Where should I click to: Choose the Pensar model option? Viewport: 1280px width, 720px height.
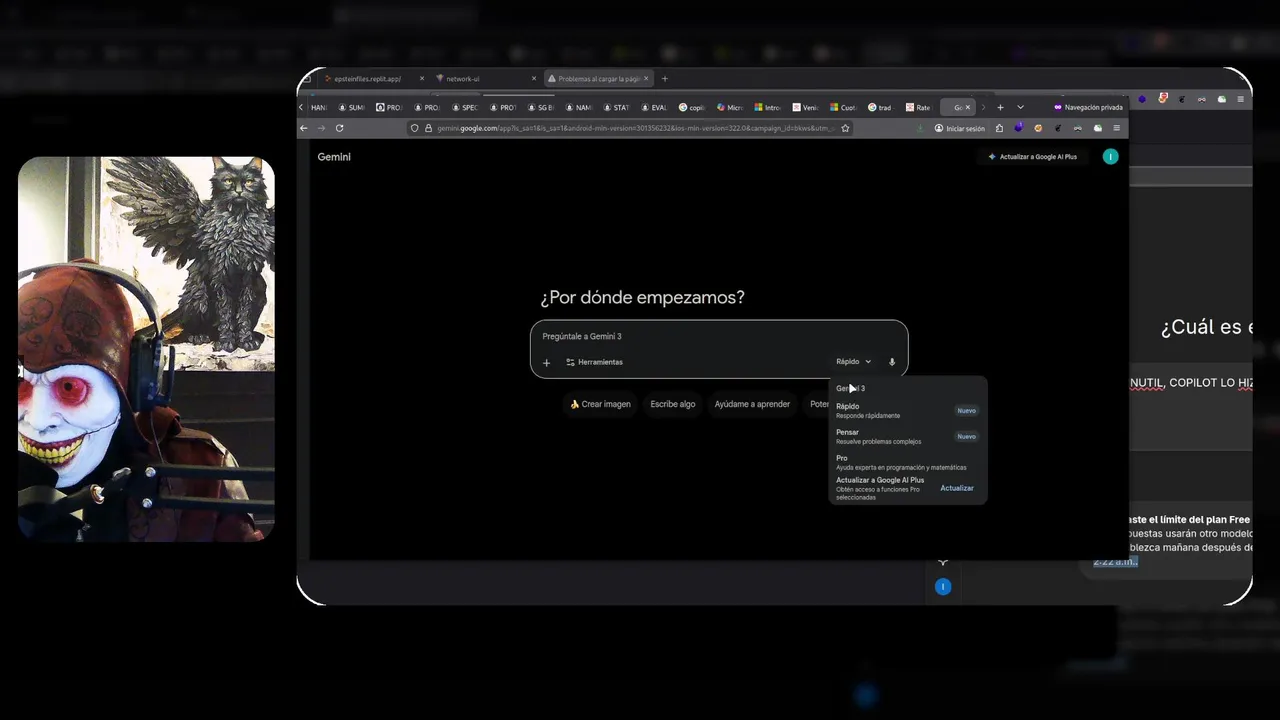pos(907,437)
